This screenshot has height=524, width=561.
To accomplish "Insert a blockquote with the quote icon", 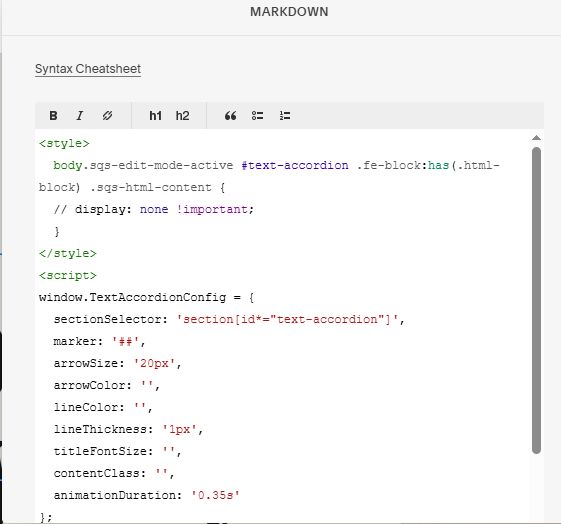I will [230, 116].
